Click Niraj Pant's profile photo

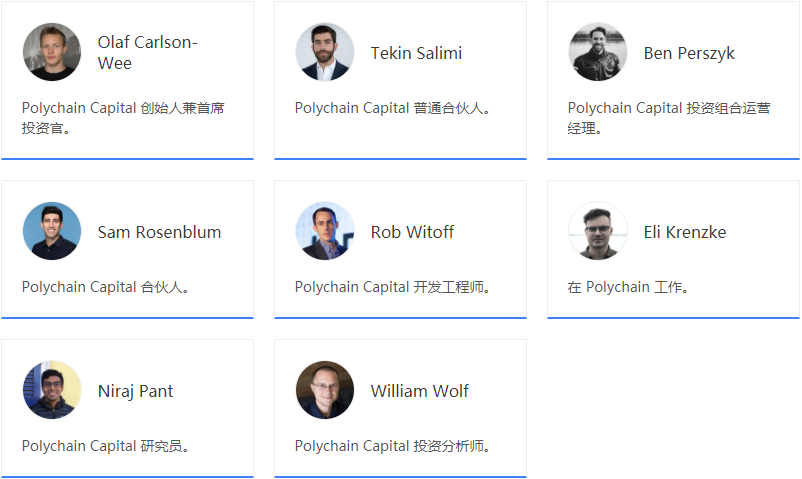click(x=52, y=390)
